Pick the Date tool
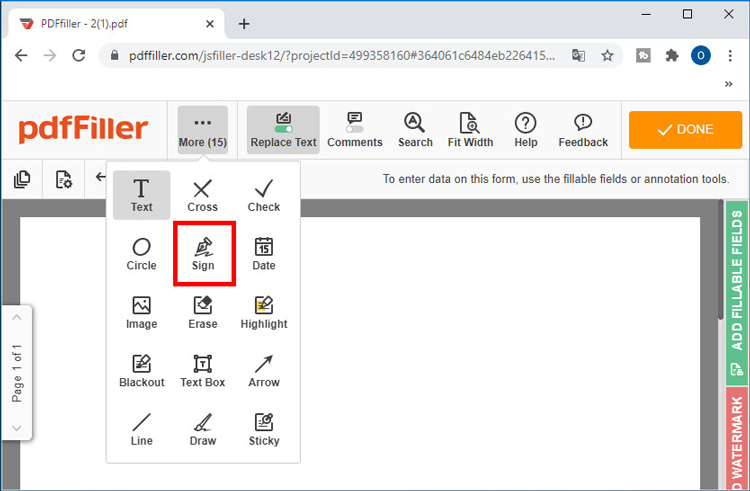This screenshot has width=750, height=491. (264, 254)
